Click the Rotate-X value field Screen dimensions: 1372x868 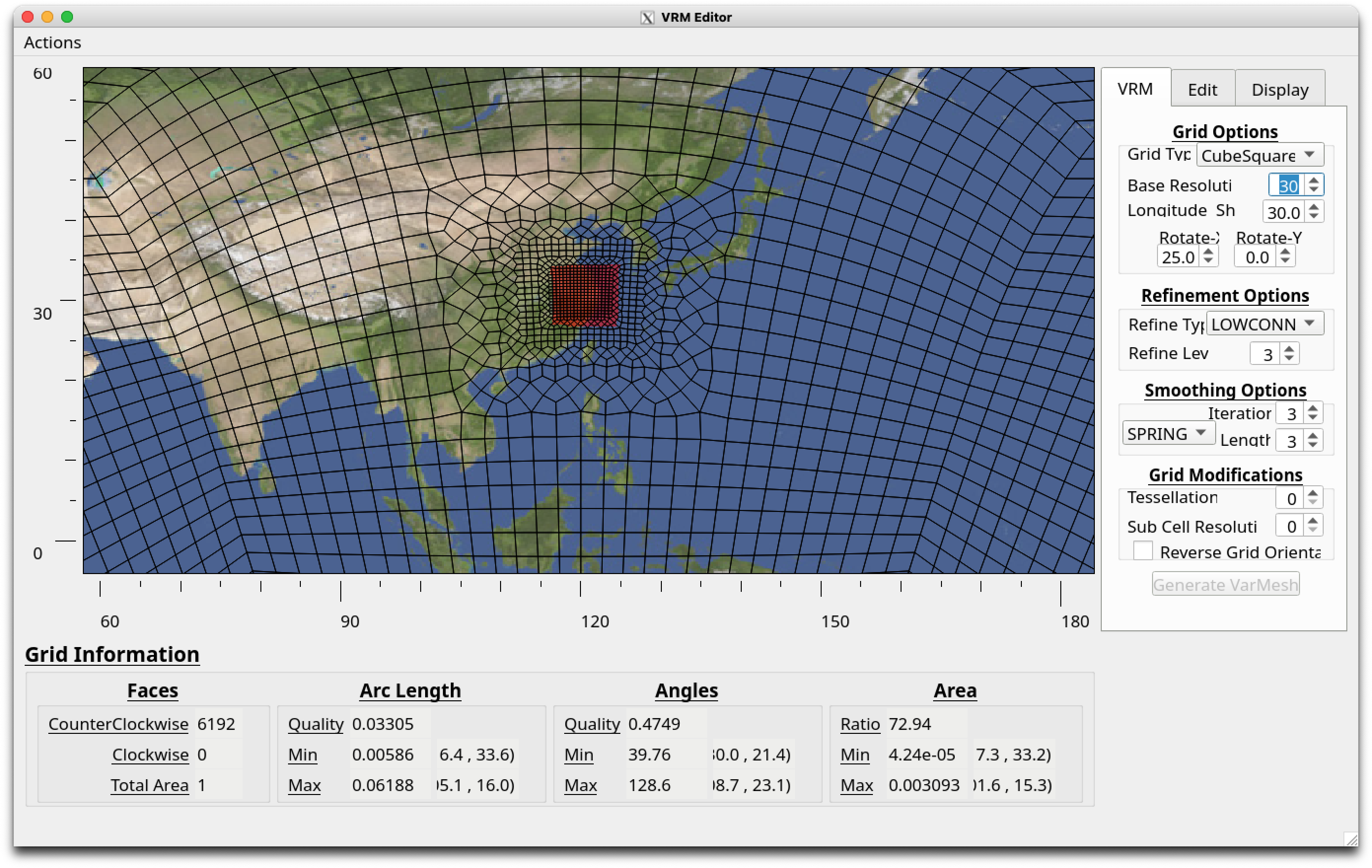pyautogui.click(x=1178, y=257)
